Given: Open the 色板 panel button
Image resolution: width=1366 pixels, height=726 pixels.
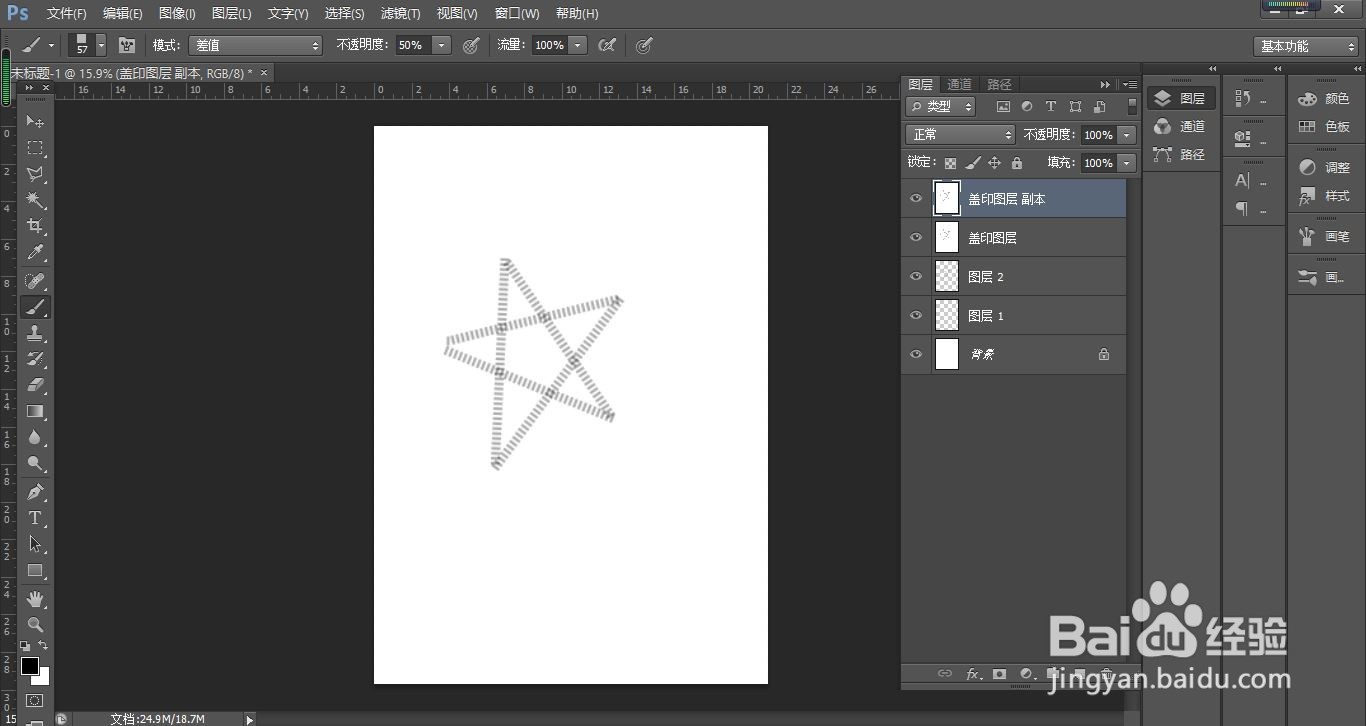Looking at the screenshot, I should pyautogui.click(x=1324, y=127).
